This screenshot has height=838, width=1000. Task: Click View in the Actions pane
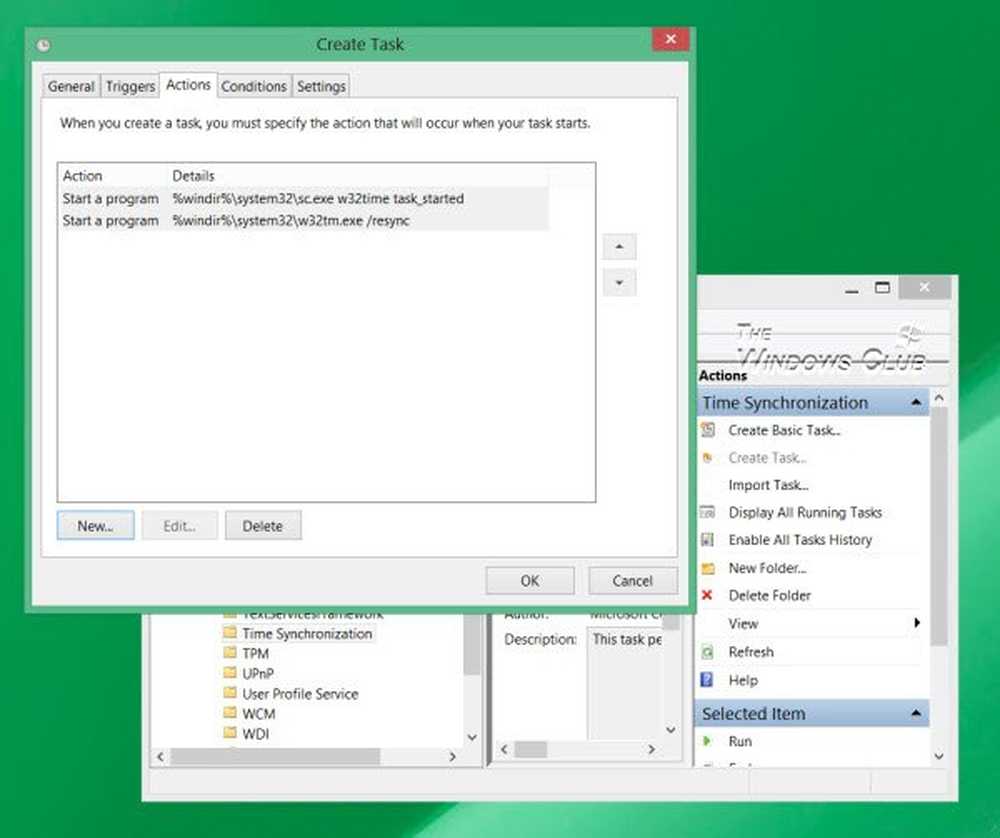point(743,624)
